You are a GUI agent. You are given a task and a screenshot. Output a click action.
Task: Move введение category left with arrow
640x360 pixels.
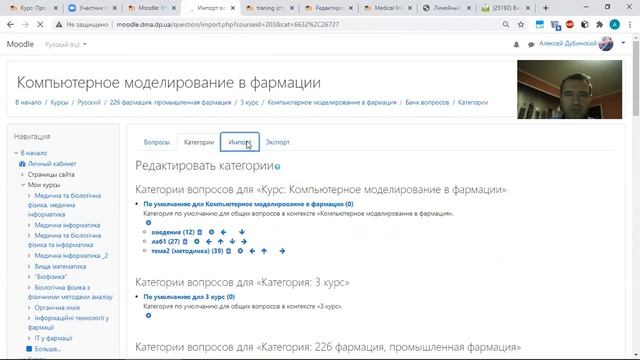coord(223,232)
